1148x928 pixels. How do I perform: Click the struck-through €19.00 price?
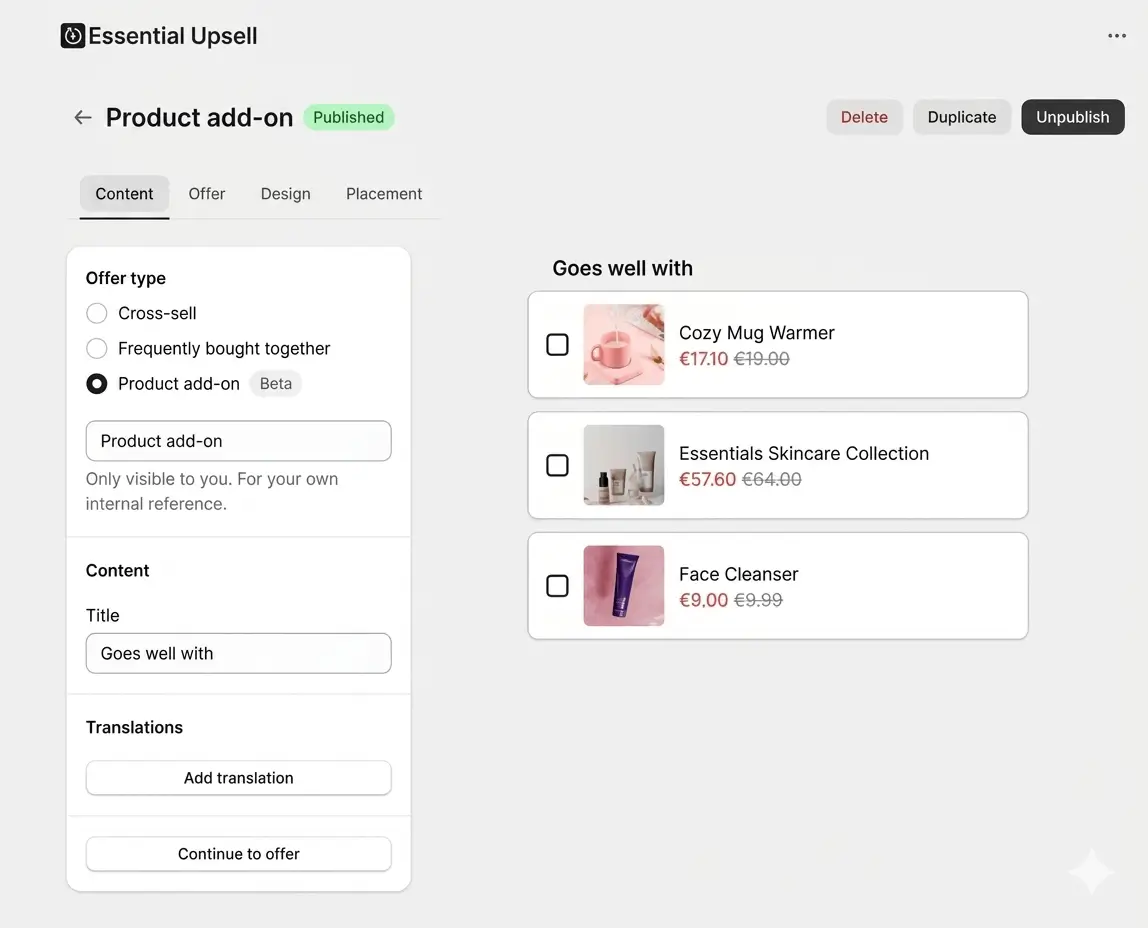tap(761, 359)
